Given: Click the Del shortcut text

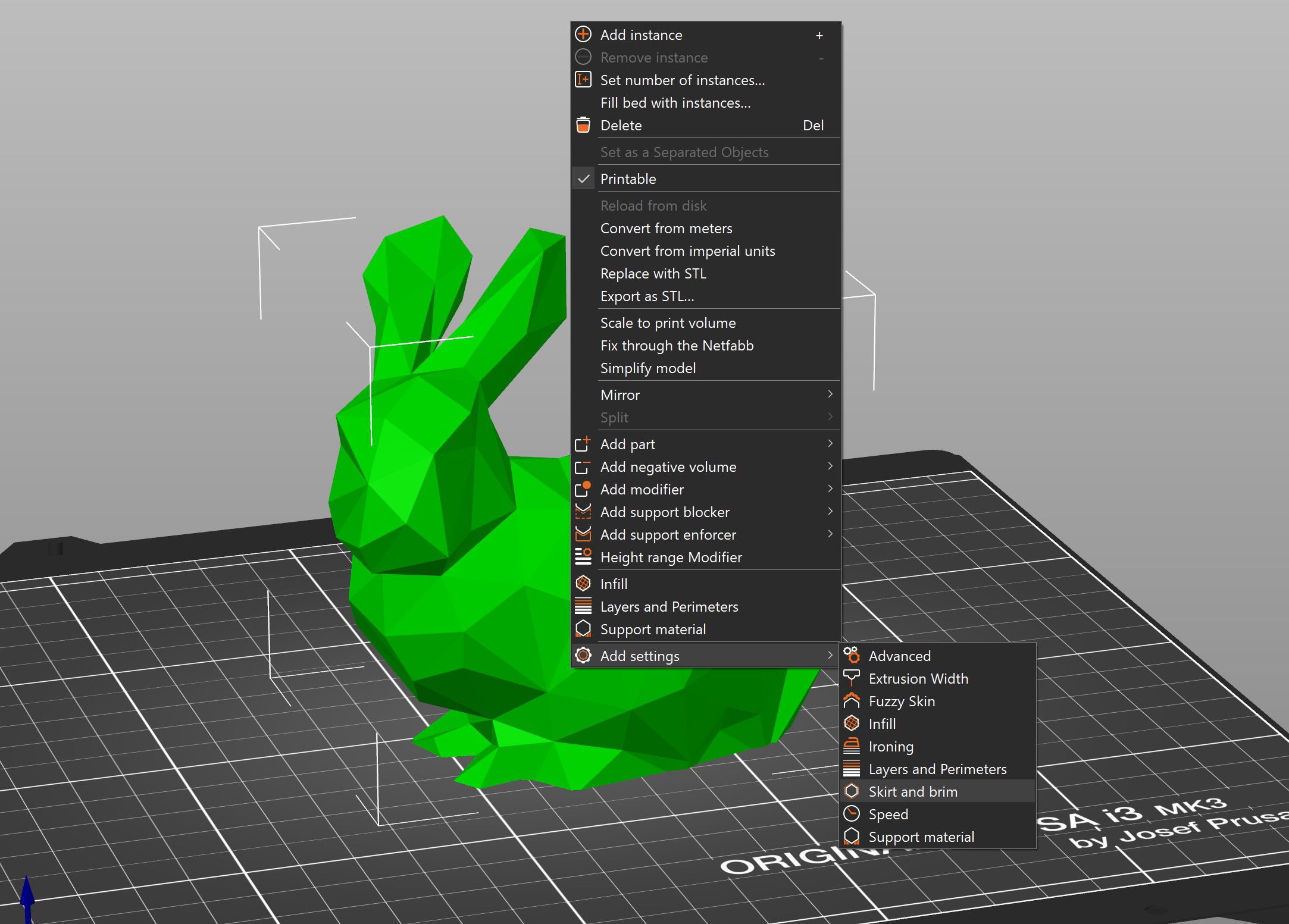Looking at the screenshot, I should [x=813, y=126].
